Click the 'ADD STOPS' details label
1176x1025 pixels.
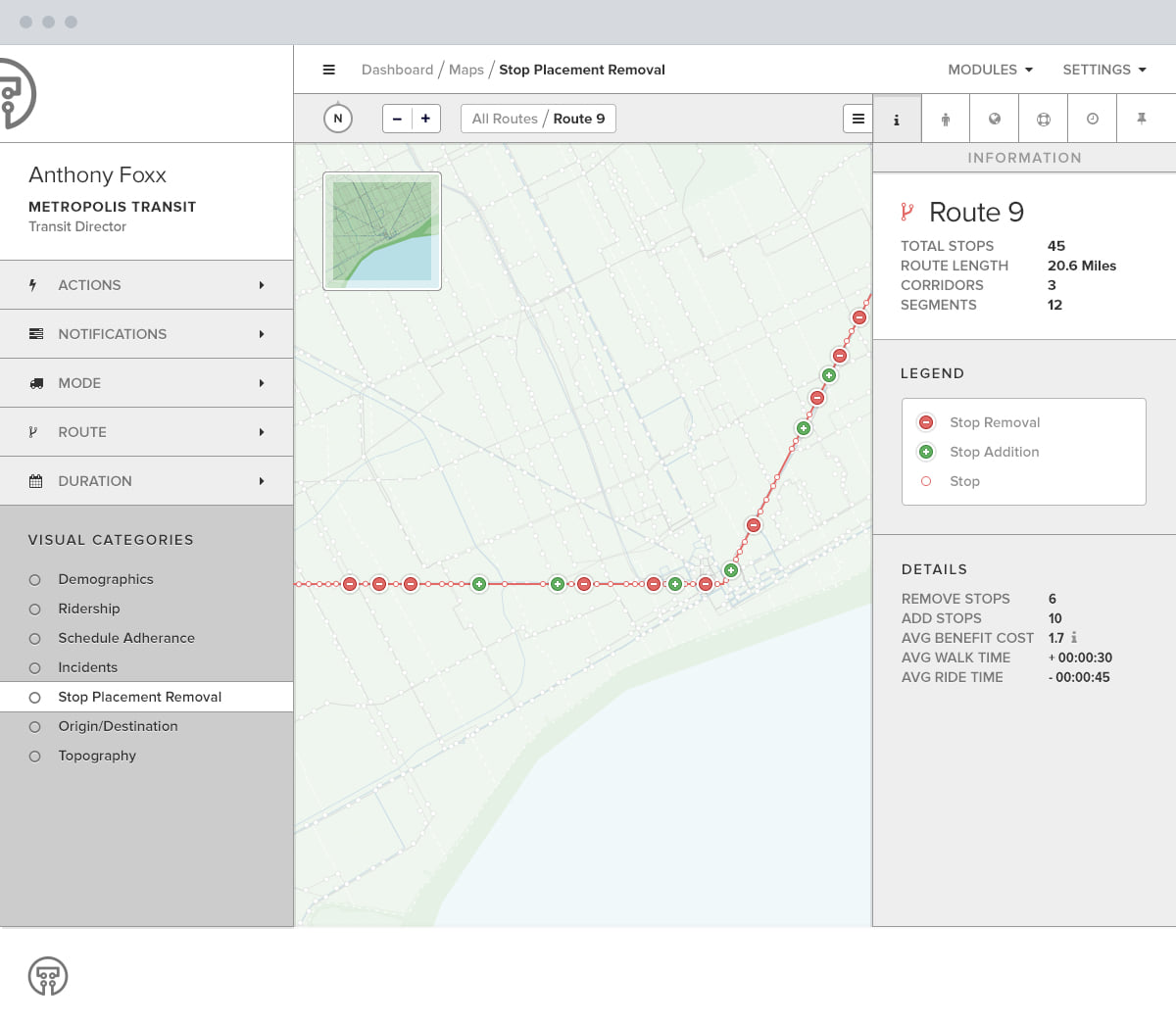tap(942, 618)
